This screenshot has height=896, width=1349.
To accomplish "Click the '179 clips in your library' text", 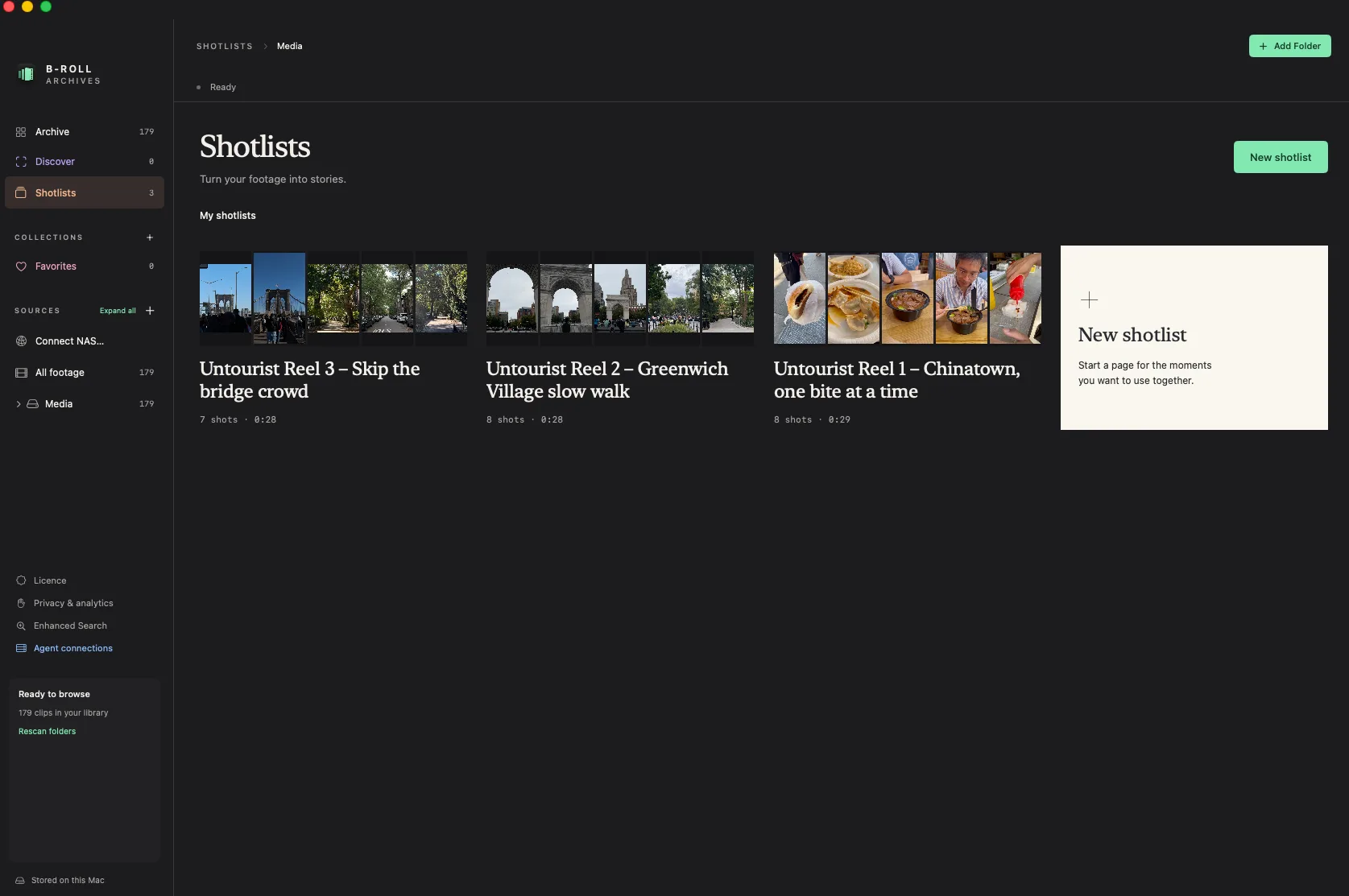I will (x=64, y=713).
